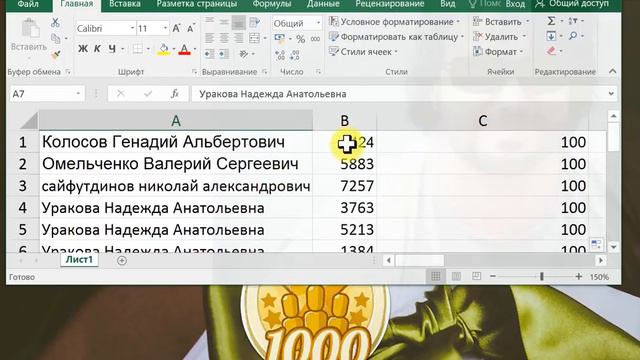Align text to top of cell
Image resolution: width=640 pixels, height=360 pixels.
click(x=209, y=22)
